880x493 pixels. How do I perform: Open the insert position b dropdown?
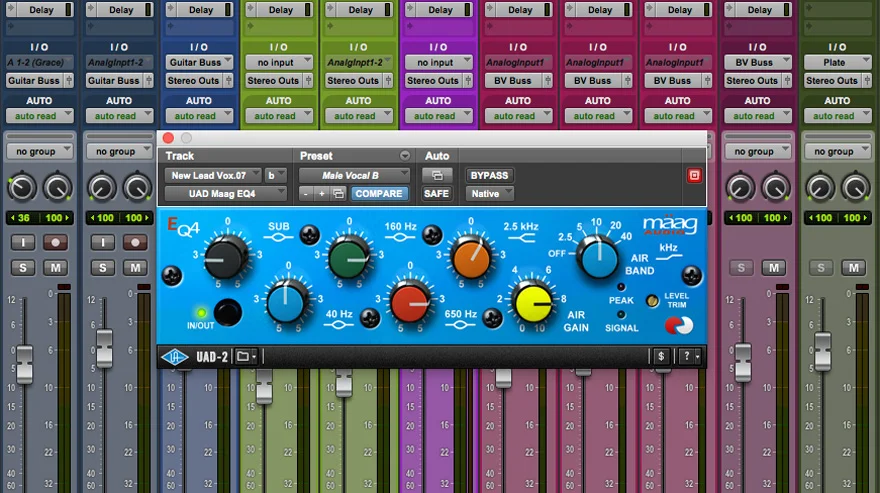(x=276, y=176)
